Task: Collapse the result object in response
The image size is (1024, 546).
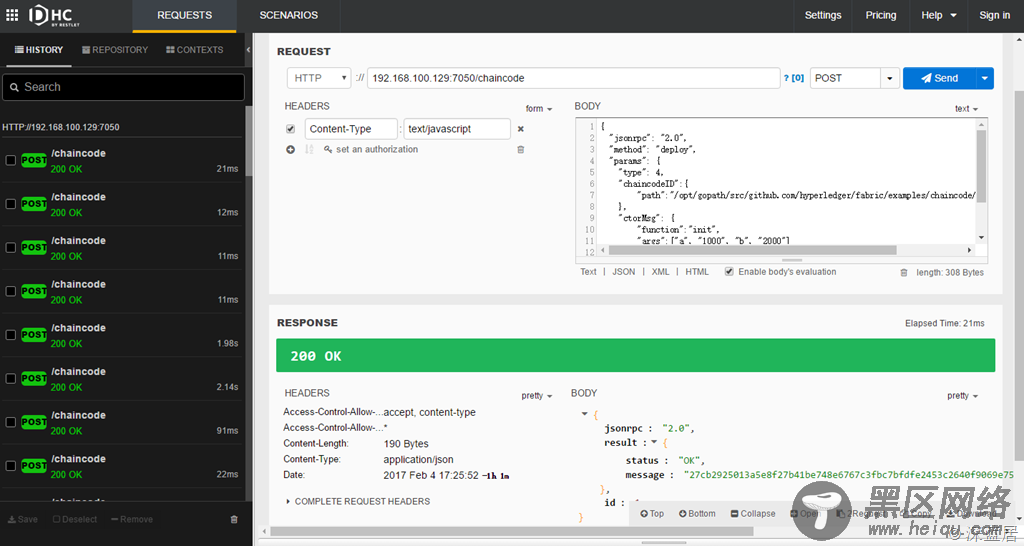Action: click(654, 442)
